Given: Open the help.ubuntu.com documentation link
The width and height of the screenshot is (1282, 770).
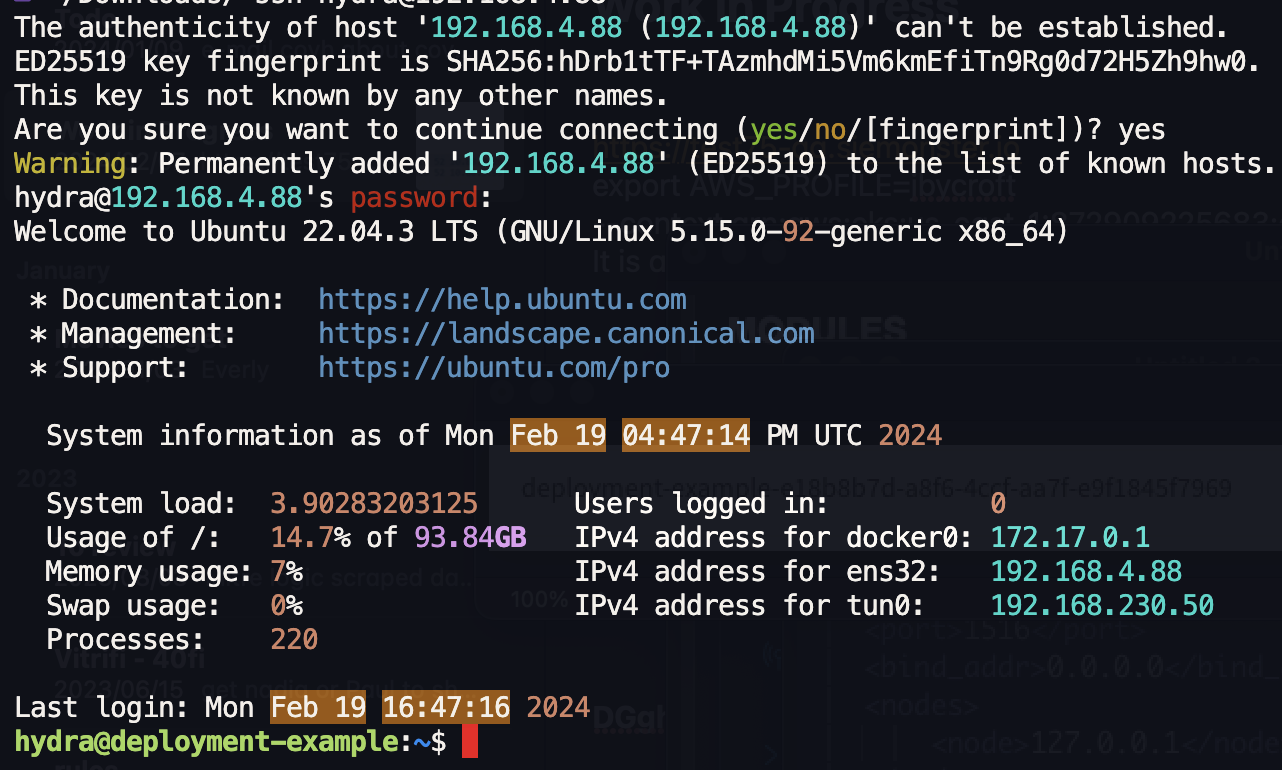Looking at the screenshot, I should (502, 299).
